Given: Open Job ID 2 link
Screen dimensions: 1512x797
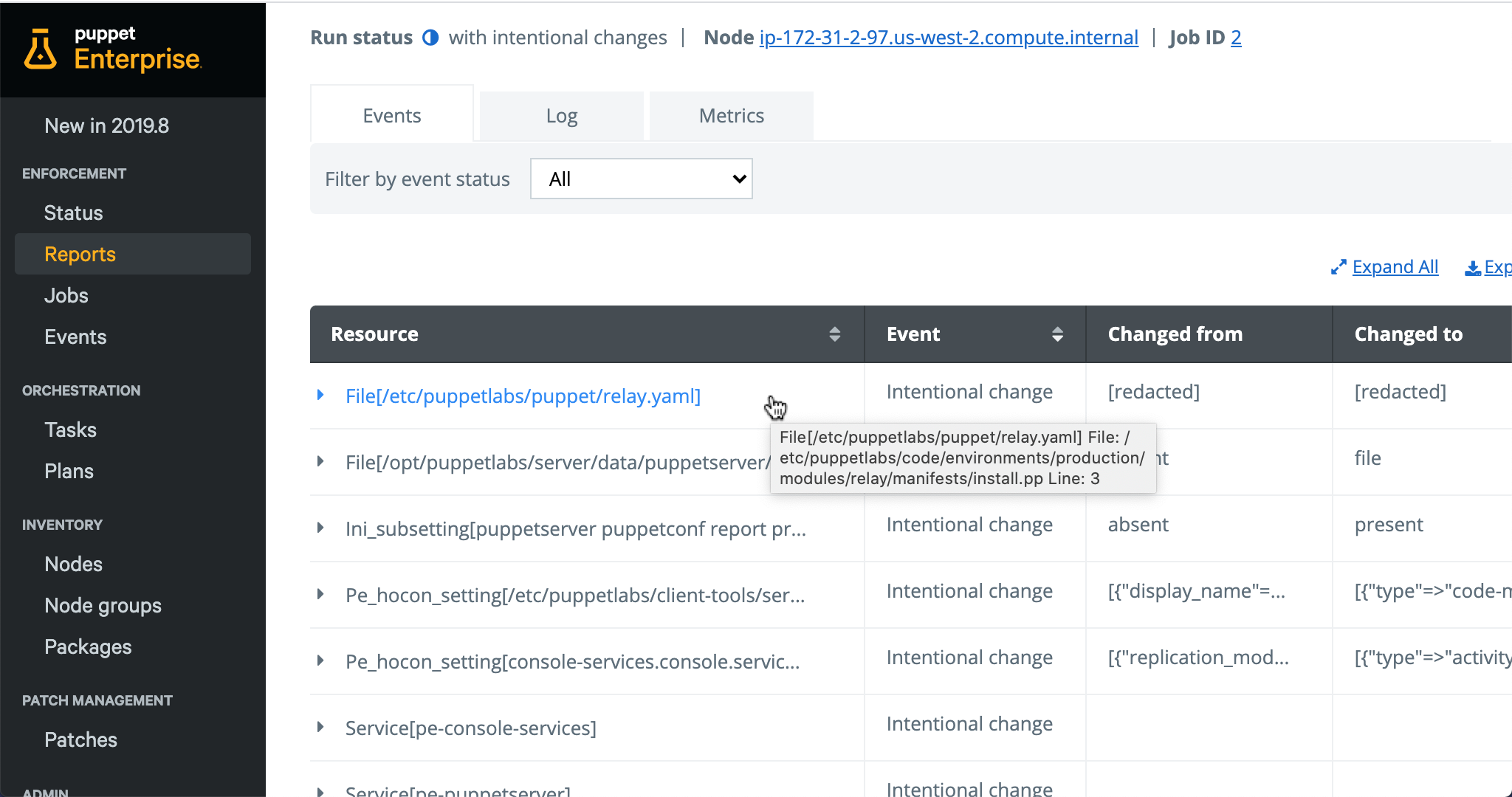Looking at the screenshot, I should (1236, 38).
